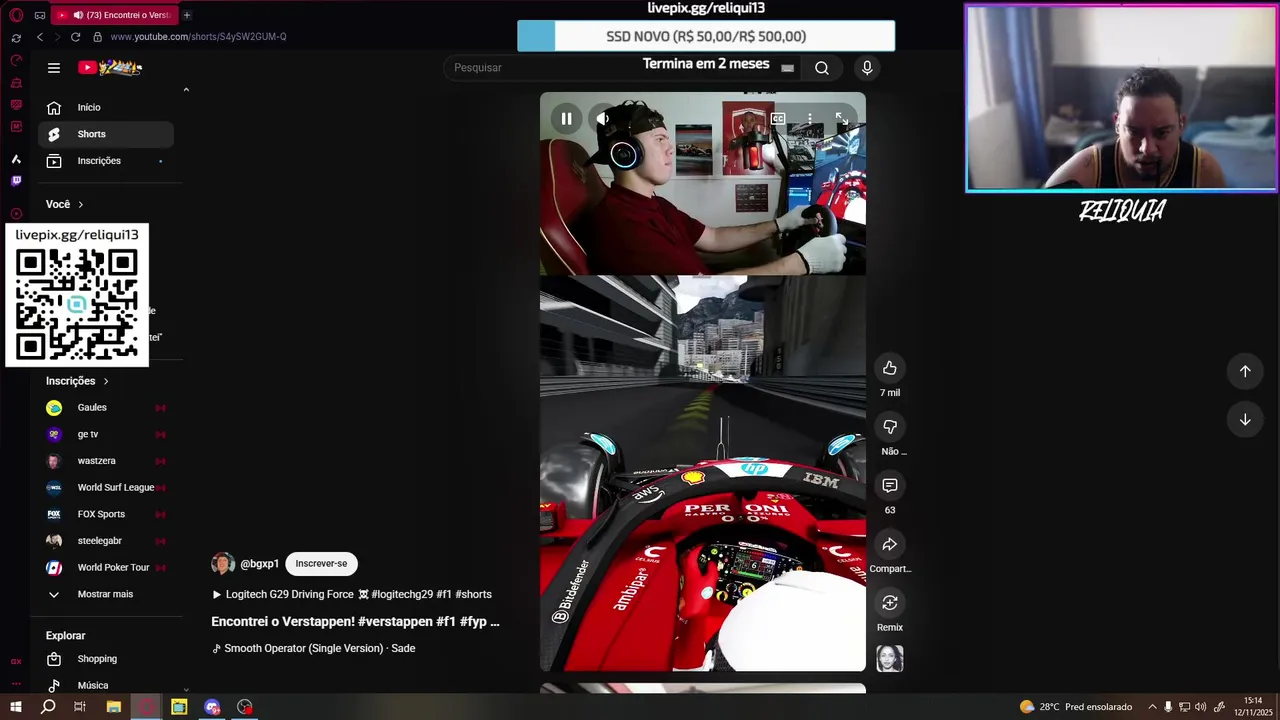
Task: Open Smooth Operator · Sade sound link
Action: 313,648
